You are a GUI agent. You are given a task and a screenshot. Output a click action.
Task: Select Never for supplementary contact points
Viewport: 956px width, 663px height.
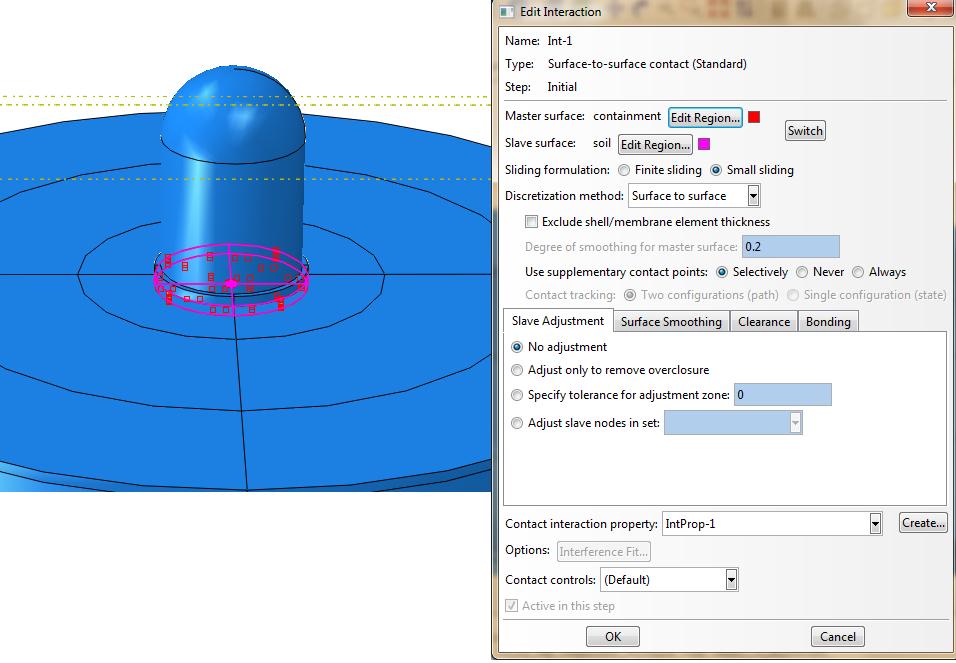click(802, 272)
